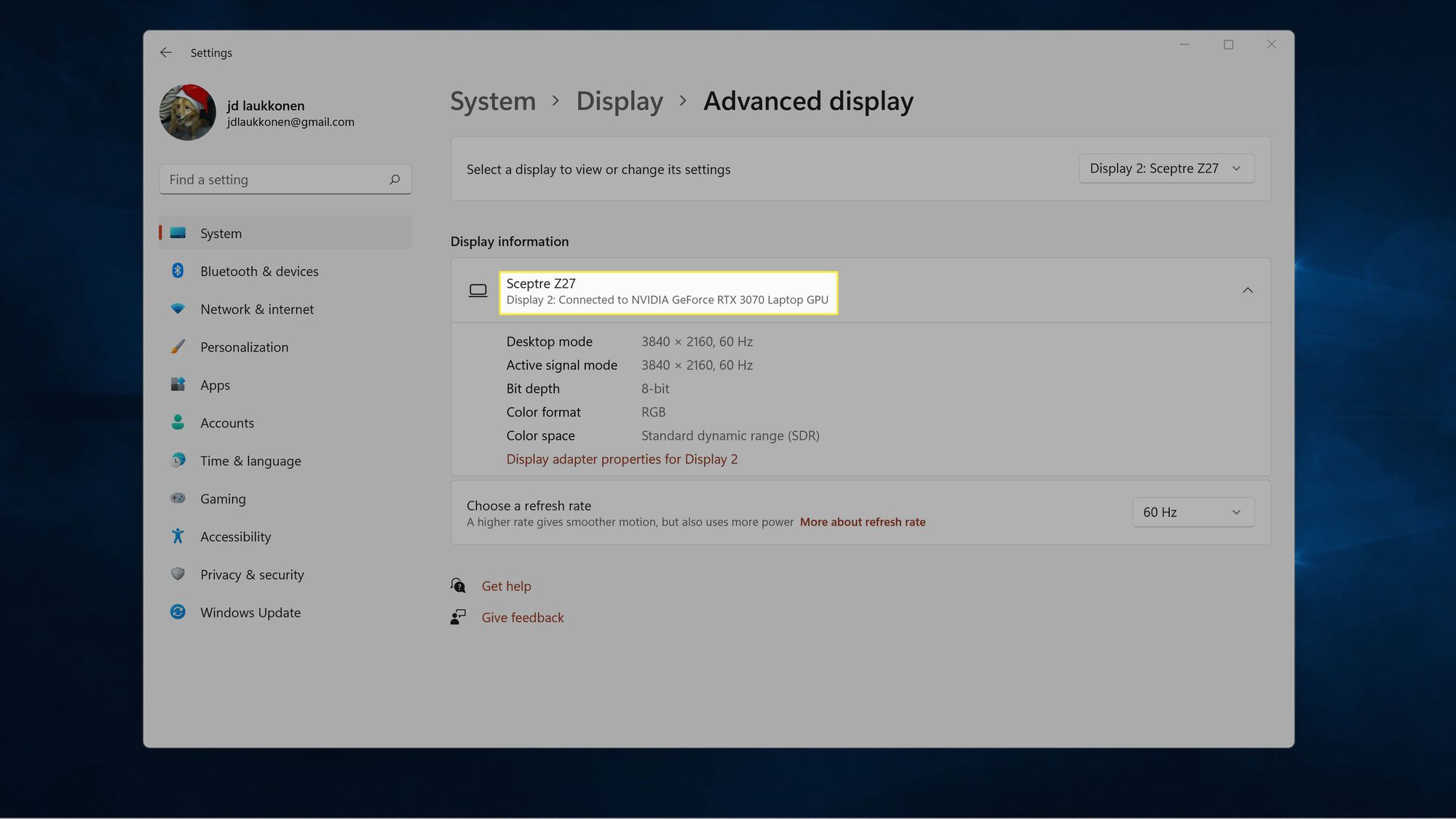Click the Advanced display page title
This screenshot has height=819, width=1456.
click(x=808, y=101)
